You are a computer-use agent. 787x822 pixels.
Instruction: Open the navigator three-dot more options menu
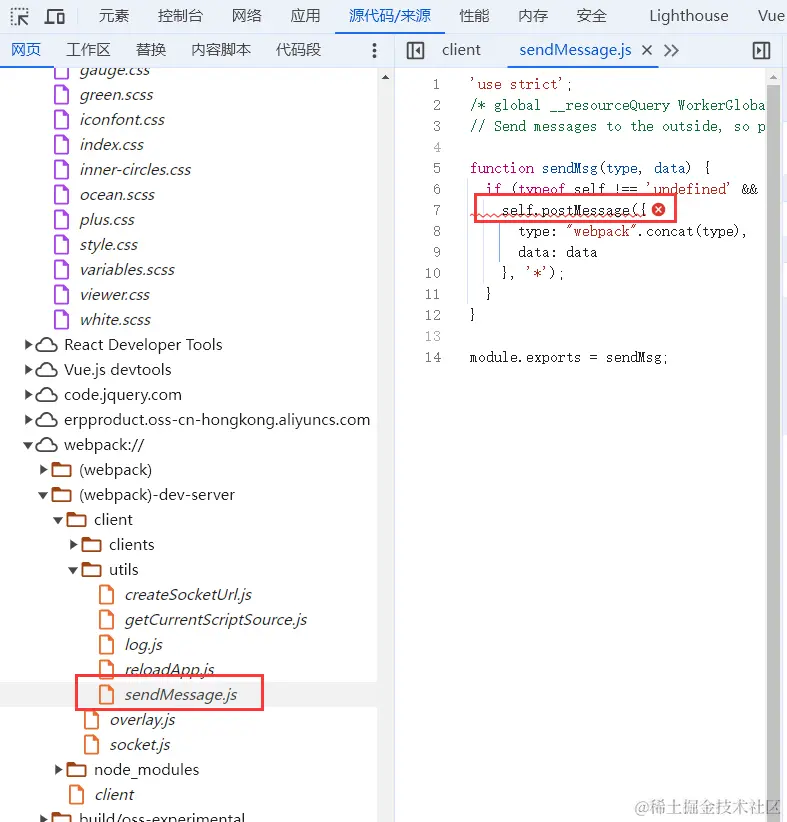tap(374, 50)
